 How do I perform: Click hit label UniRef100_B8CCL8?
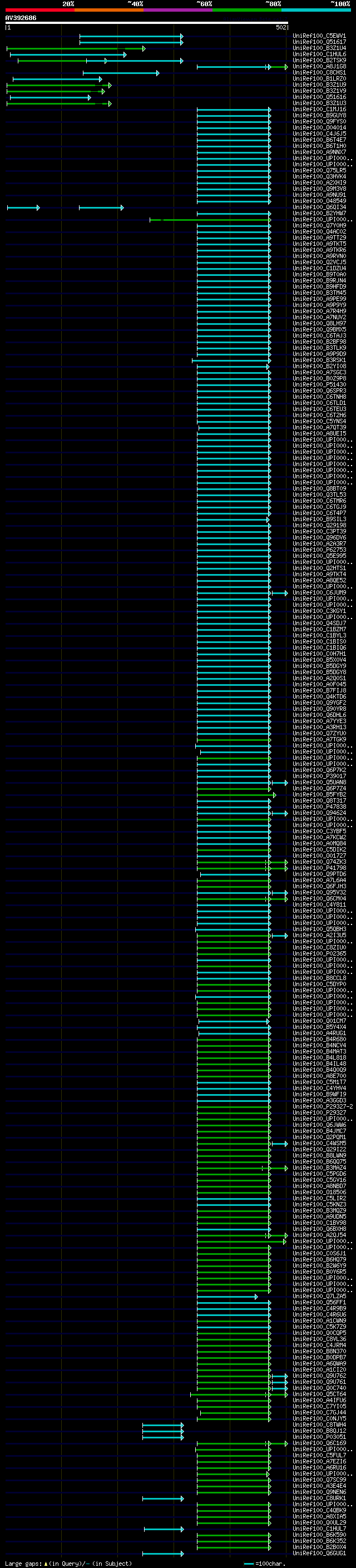(319, 978)
